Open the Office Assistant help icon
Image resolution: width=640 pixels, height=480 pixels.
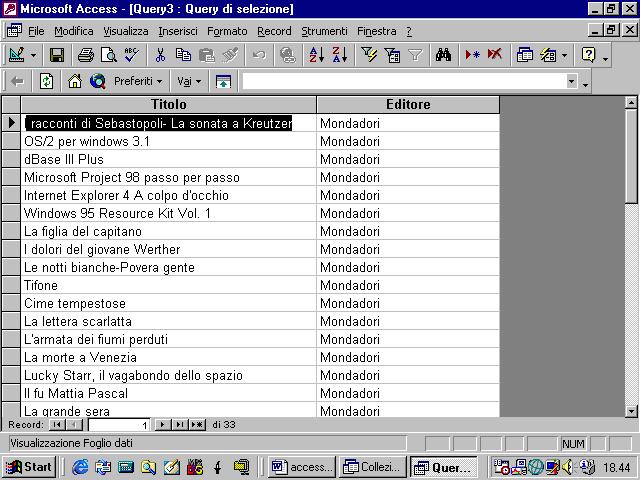click(x=588, y=55)
